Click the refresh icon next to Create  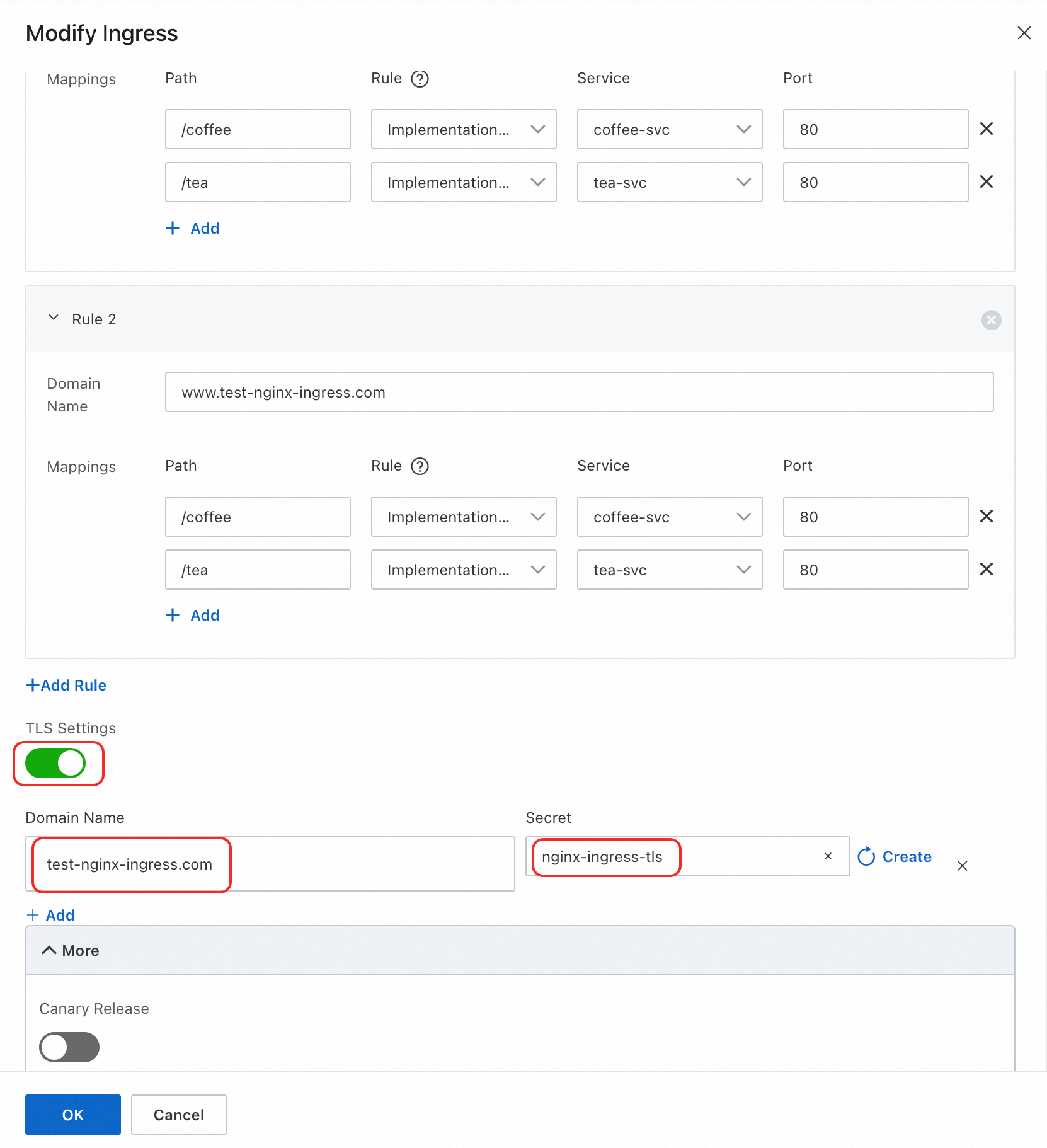[867, 856]
